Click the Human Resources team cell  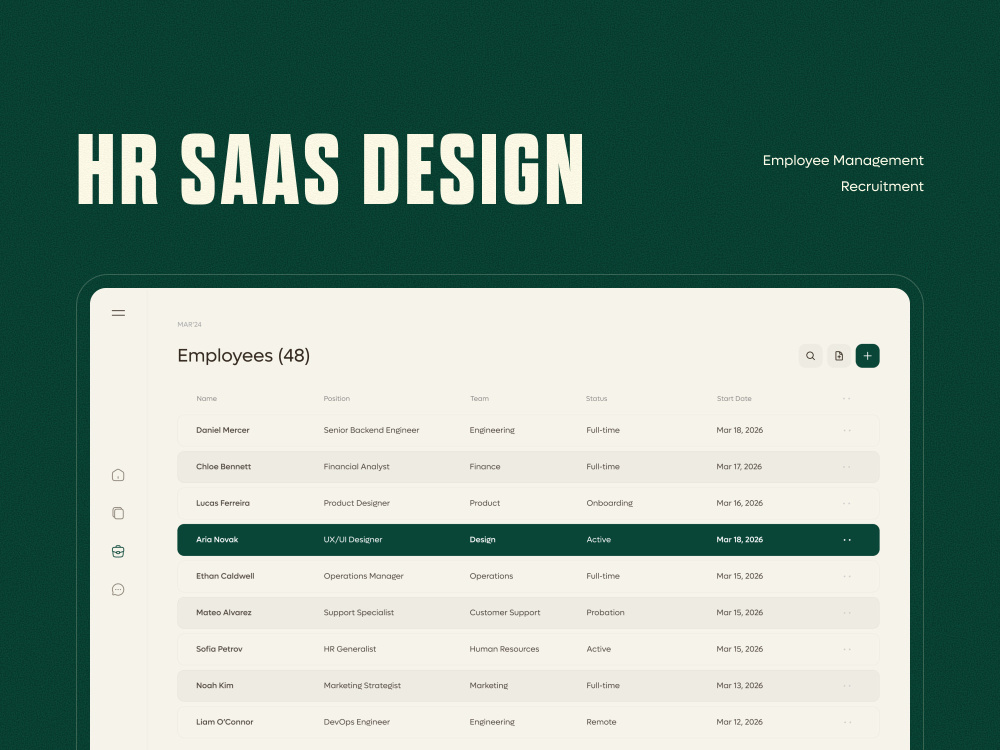[x=504, y=649]
